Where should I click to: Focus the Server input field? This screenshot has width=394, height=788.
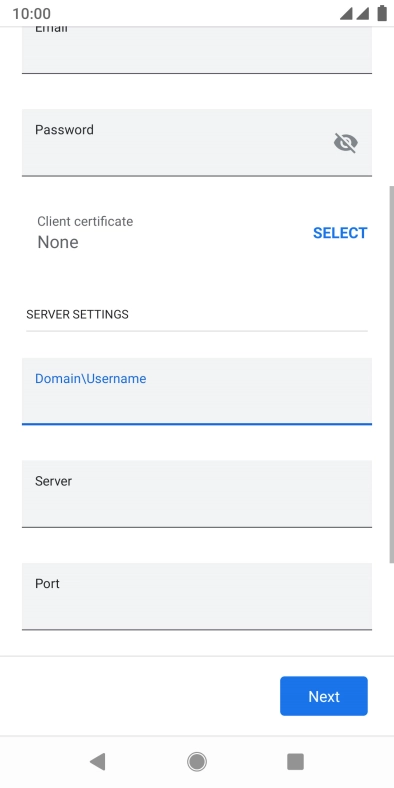point(197,494)
